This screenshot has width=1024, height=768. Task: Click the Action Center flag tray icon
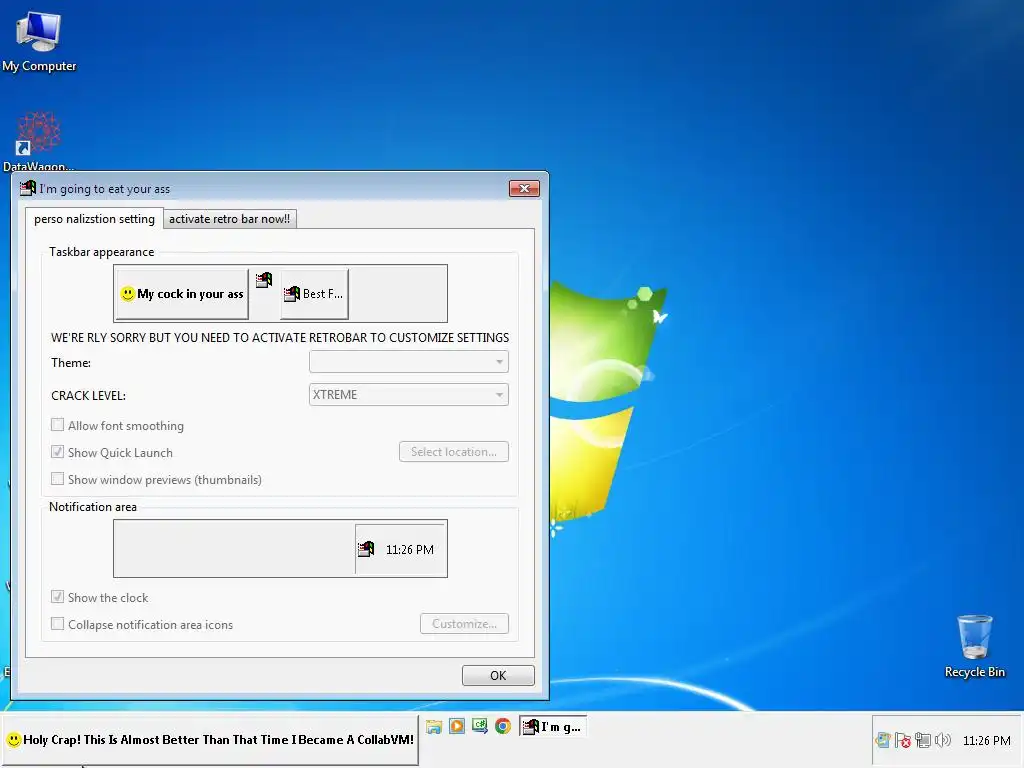point(903,740)
